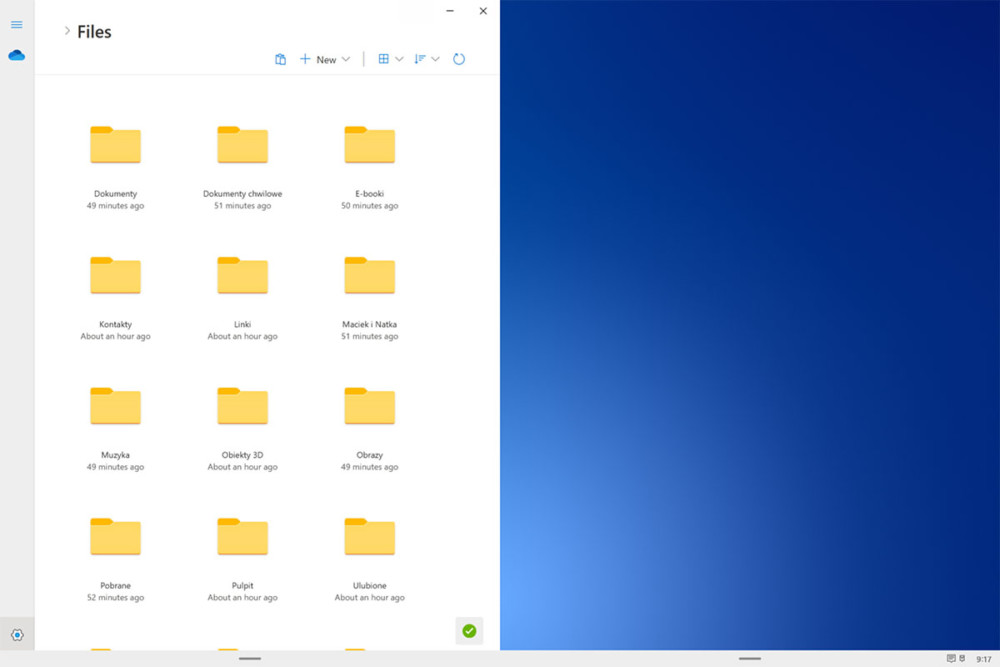Click "52 minutes ago" under Pobrane
The image size is (1000, 667).
(x=115, y=598)
